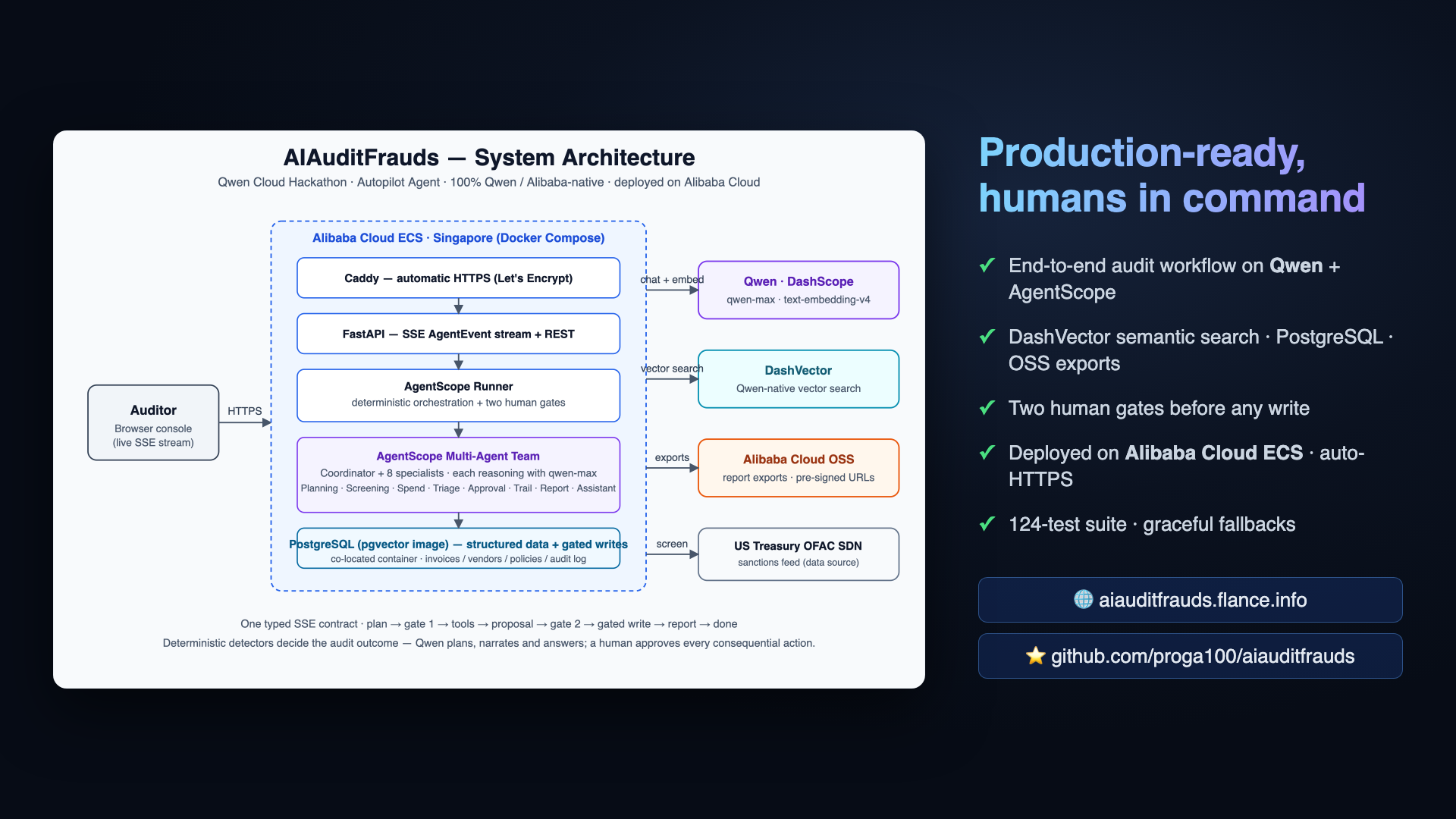Click the 'Qwen Cloud Hackathon' subtitle line
Image resolution: width=1456 pixels, height=819 pixels.
coord(489,182)
